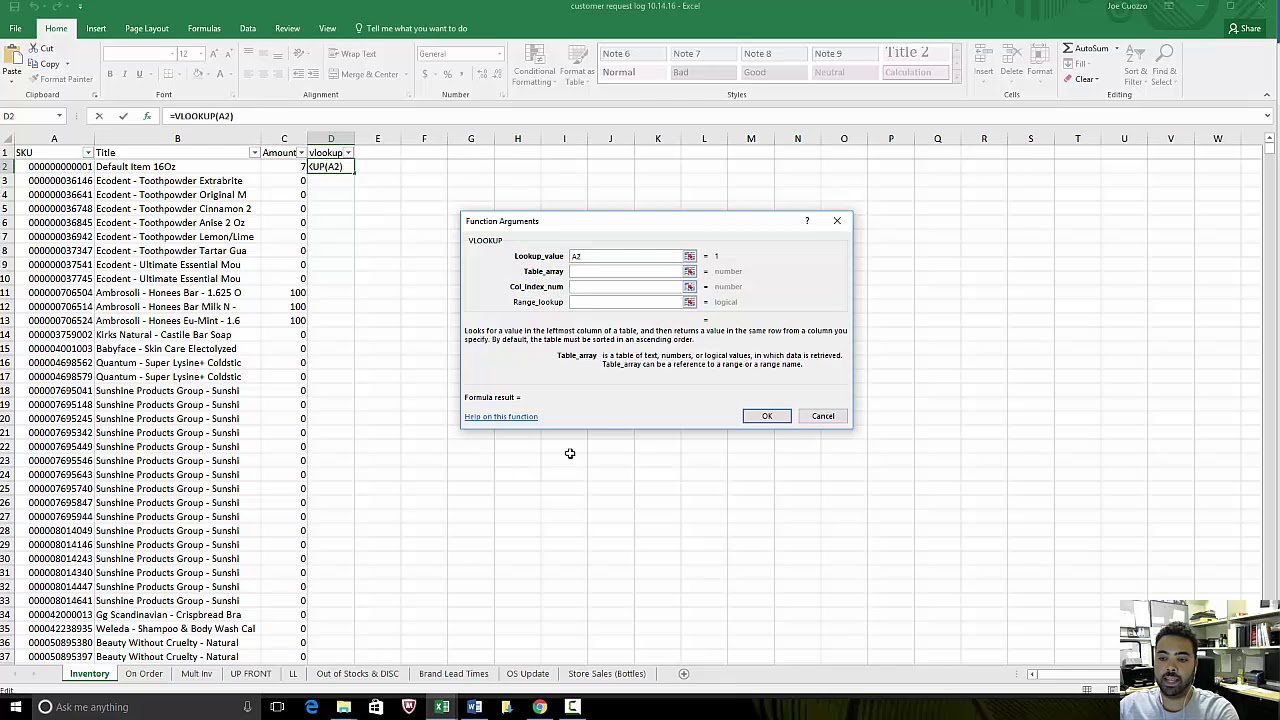Open the Title column filter dropdown

click(254, 153)
